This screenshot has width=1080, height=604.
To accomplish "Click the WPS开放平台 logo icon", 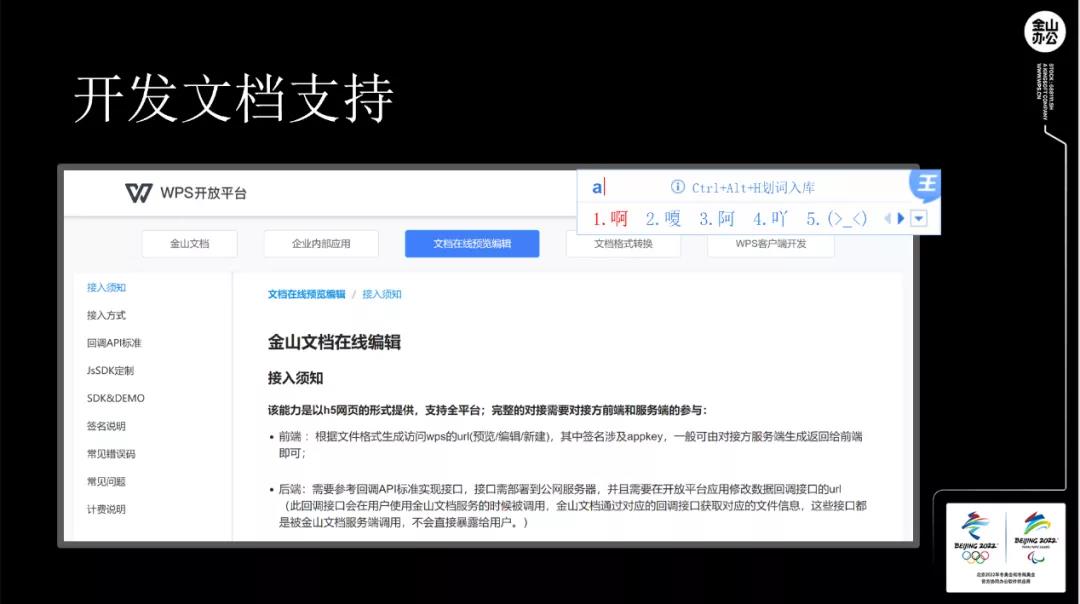I will click(x=138, y=193).
